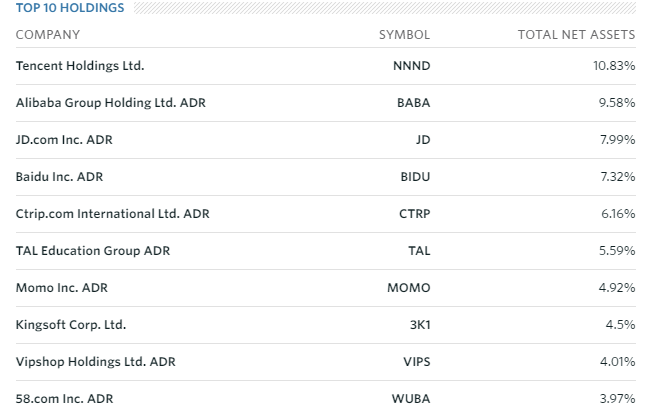Click the WUBA ticker symbol
Screen dimensions: 646x413
pyautogui.click(x=411, y=399)
